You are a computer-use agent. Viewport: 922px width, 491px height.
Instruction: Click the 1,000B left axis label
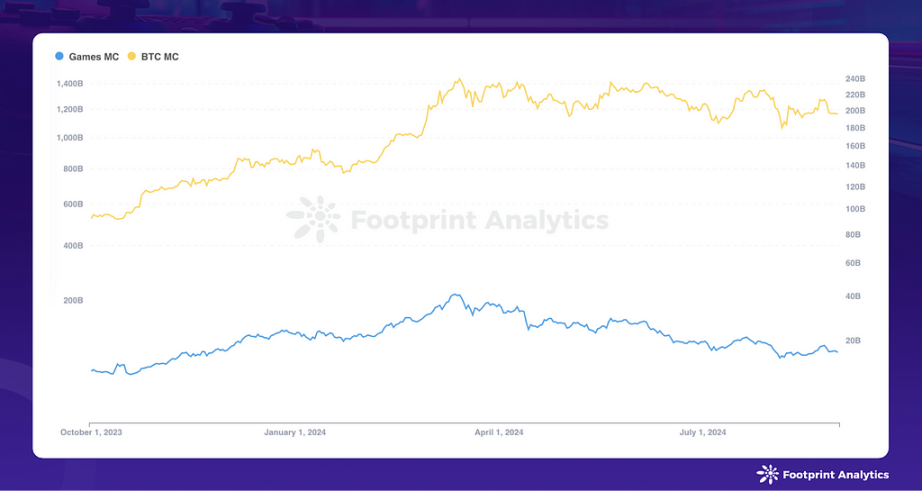70,138
